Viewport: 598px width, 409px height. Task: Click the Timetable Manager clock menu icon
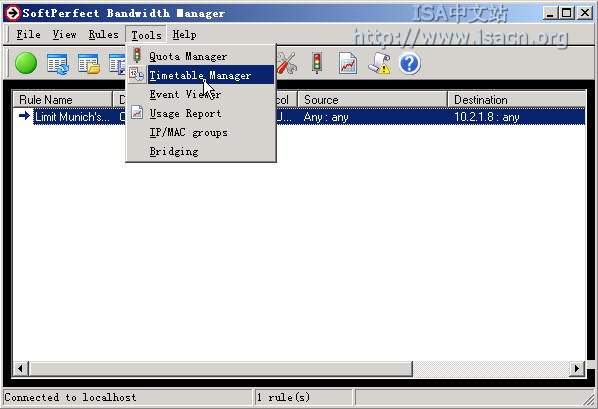(136, 74)
